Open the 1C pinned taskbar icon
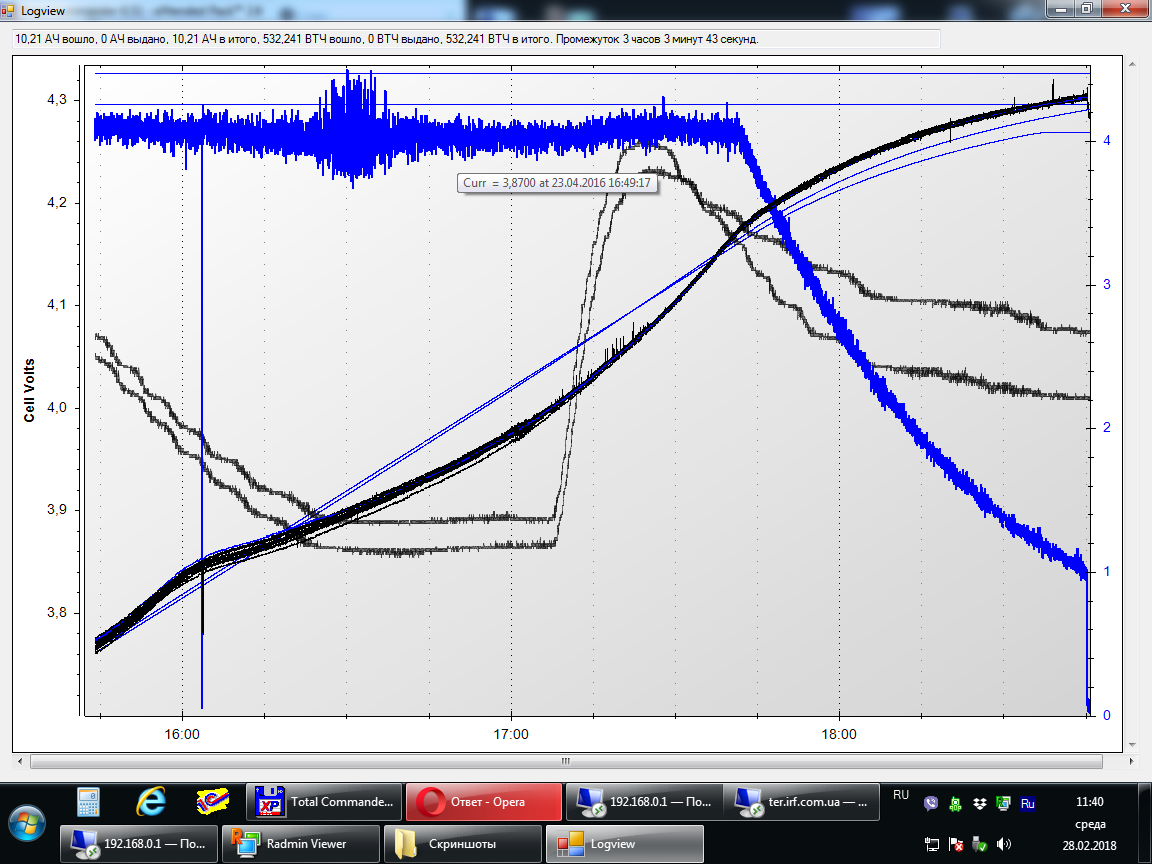This screenshot has width=1152, height=864. click(210, 802)
